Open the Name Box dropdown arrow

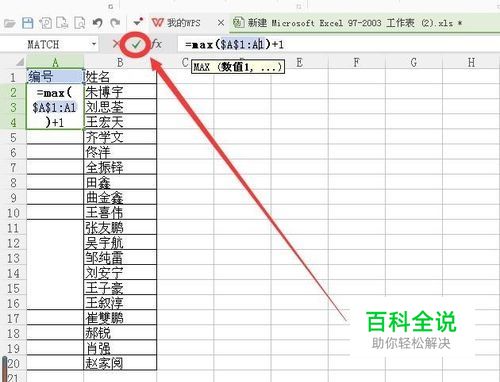(x=94, y=44)
